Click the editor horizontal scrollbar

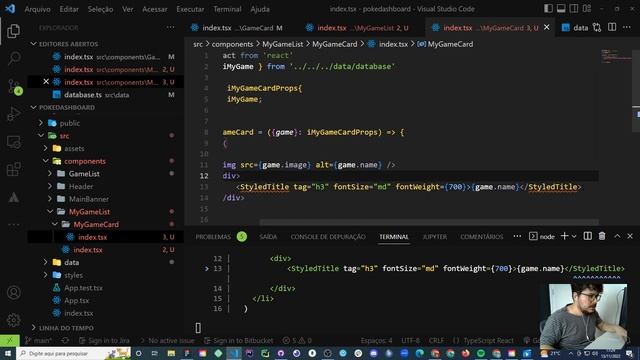(x=429, y=222)
